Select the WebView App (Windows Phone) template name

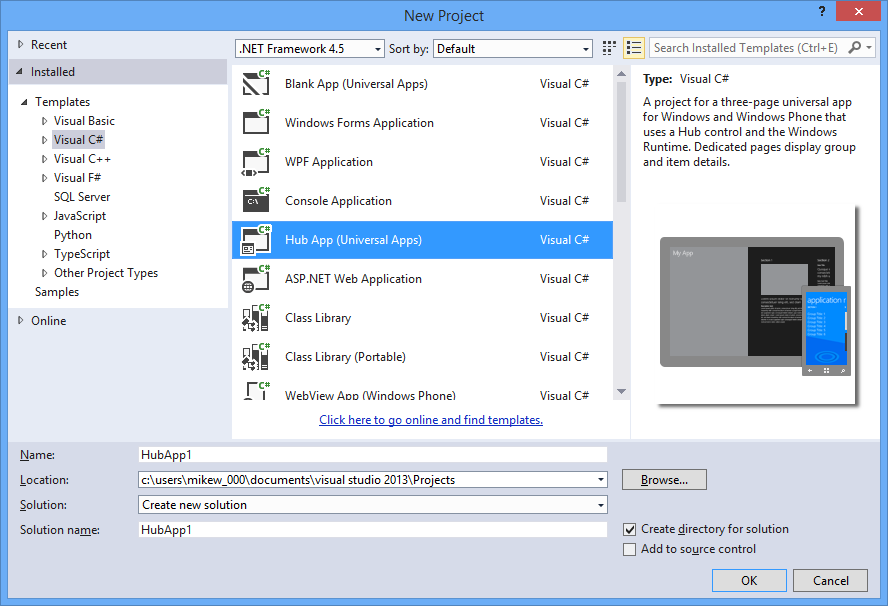tap(370, 395)
